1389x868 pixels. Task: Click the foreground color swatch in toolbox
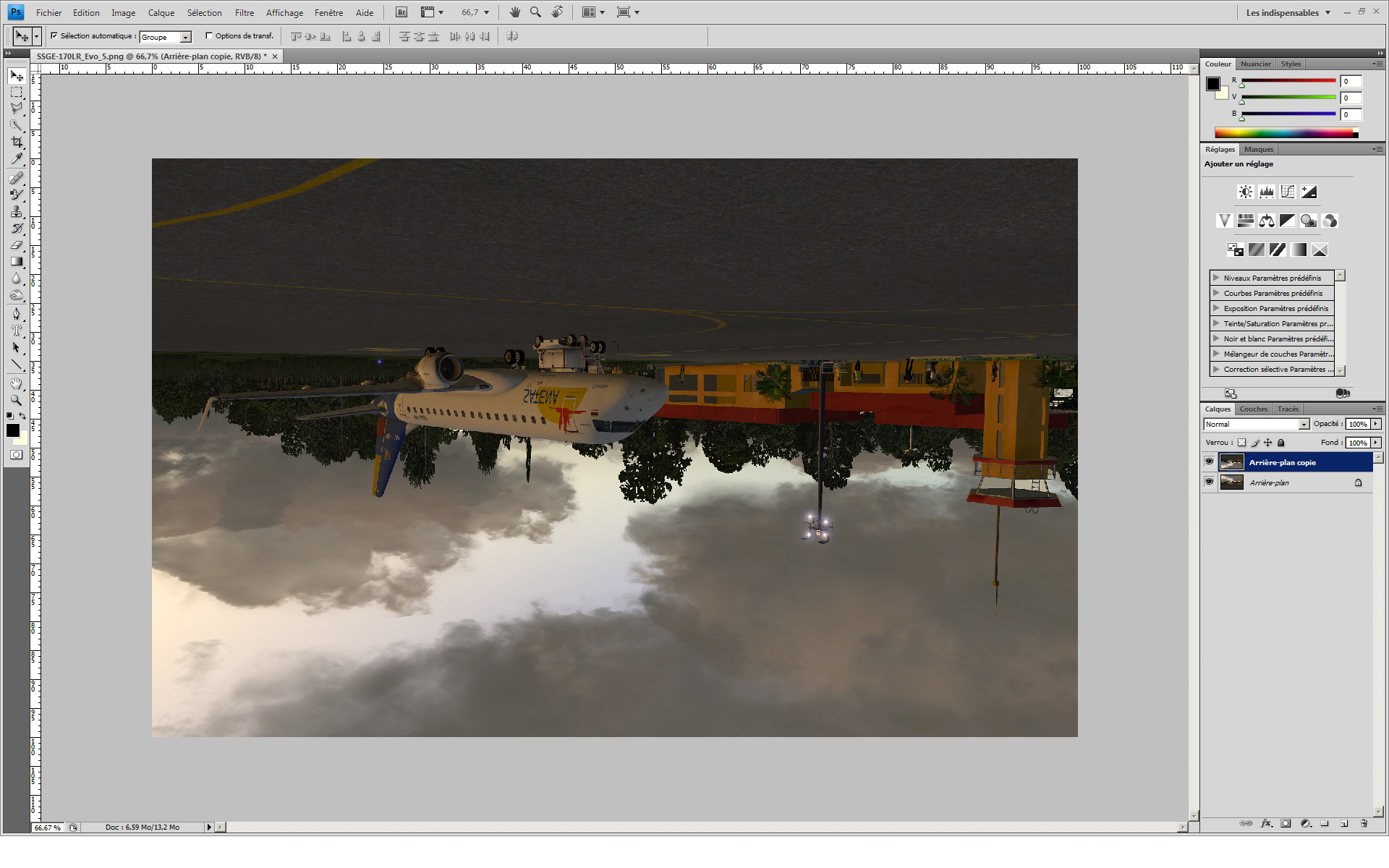[12, 430]
